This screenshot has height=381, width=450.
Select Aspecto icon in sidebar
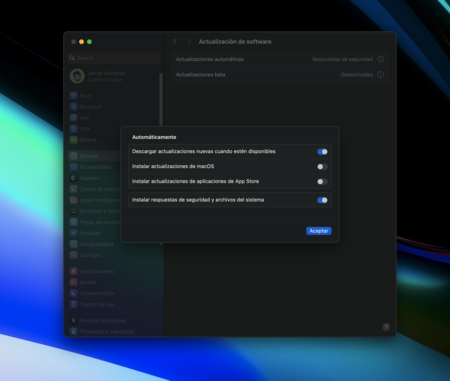click(x=74, y=178)
